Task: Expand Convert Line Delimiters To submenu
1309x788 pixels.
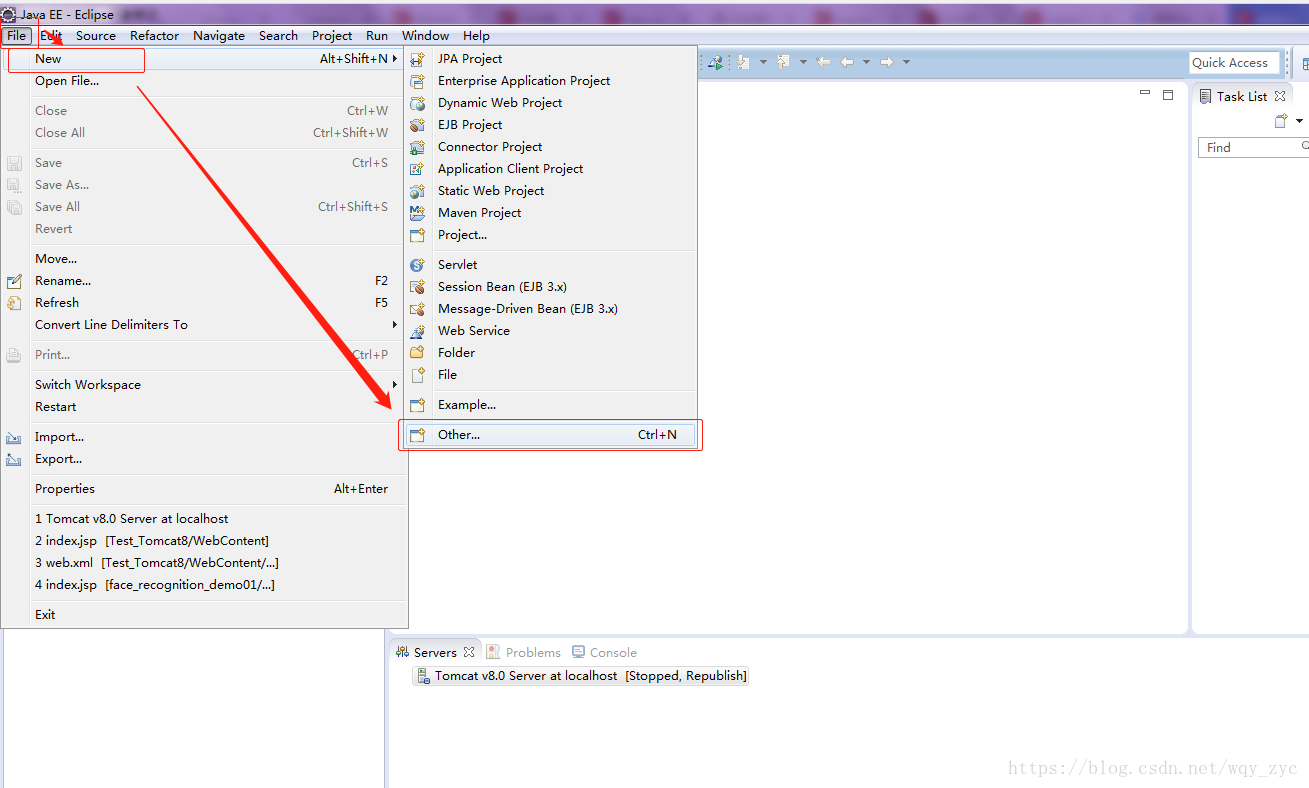Action: pos(394,325)
